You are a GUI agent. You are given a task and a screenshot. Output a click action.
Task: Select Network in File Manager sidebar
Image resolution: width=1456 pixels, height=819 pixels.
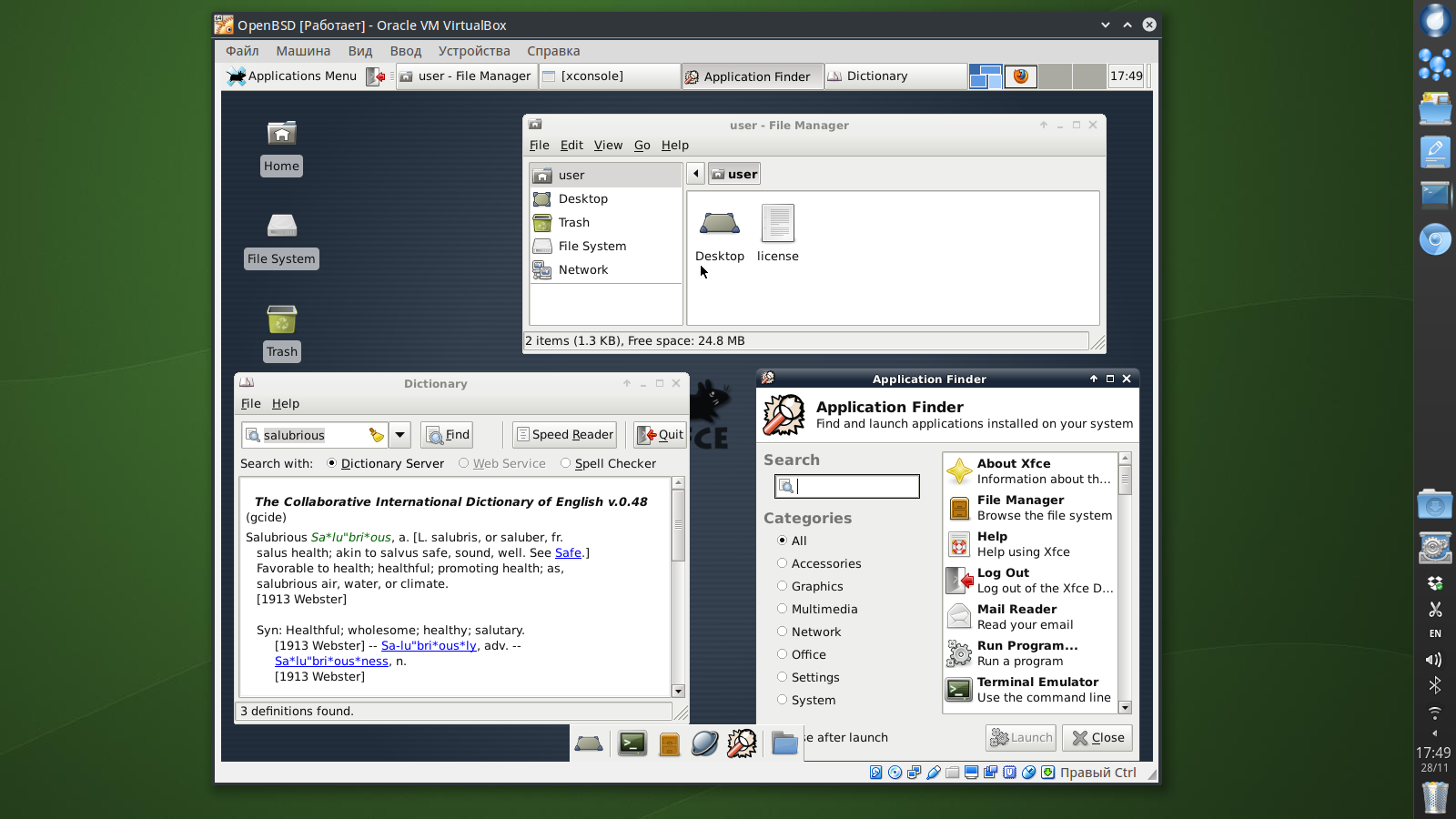(605, 270)
